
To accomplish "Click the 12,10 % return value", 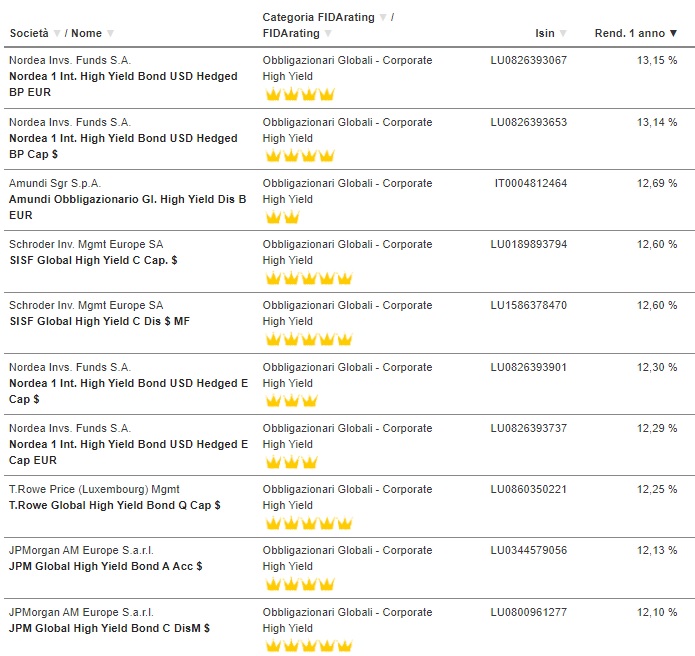I will [657, 612].
